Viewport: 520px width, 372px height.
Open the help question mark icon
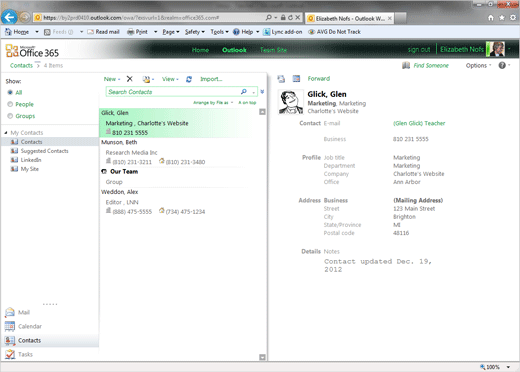(502, 65)
